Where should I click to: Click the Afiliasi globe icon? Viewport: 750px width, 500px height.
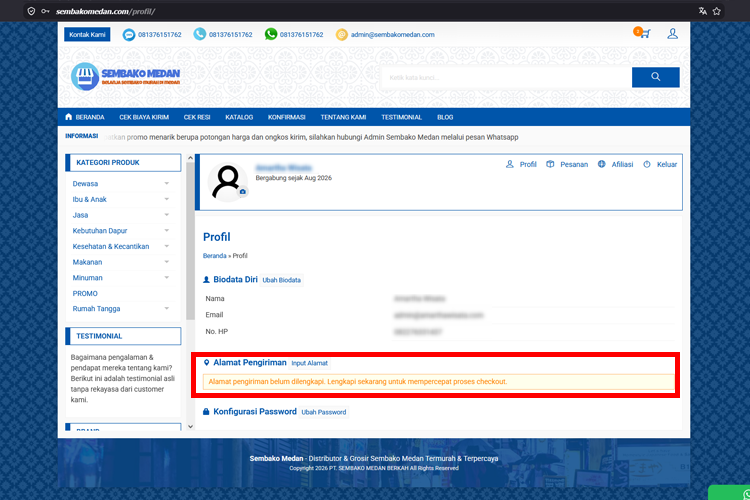coord(601,164)
